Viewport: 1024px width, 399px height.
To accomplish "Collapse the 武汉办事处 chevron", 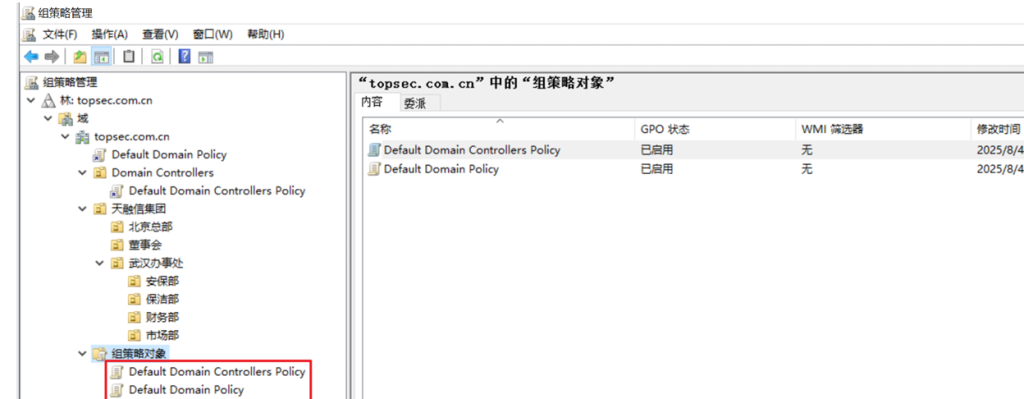I will coord(99,264).
